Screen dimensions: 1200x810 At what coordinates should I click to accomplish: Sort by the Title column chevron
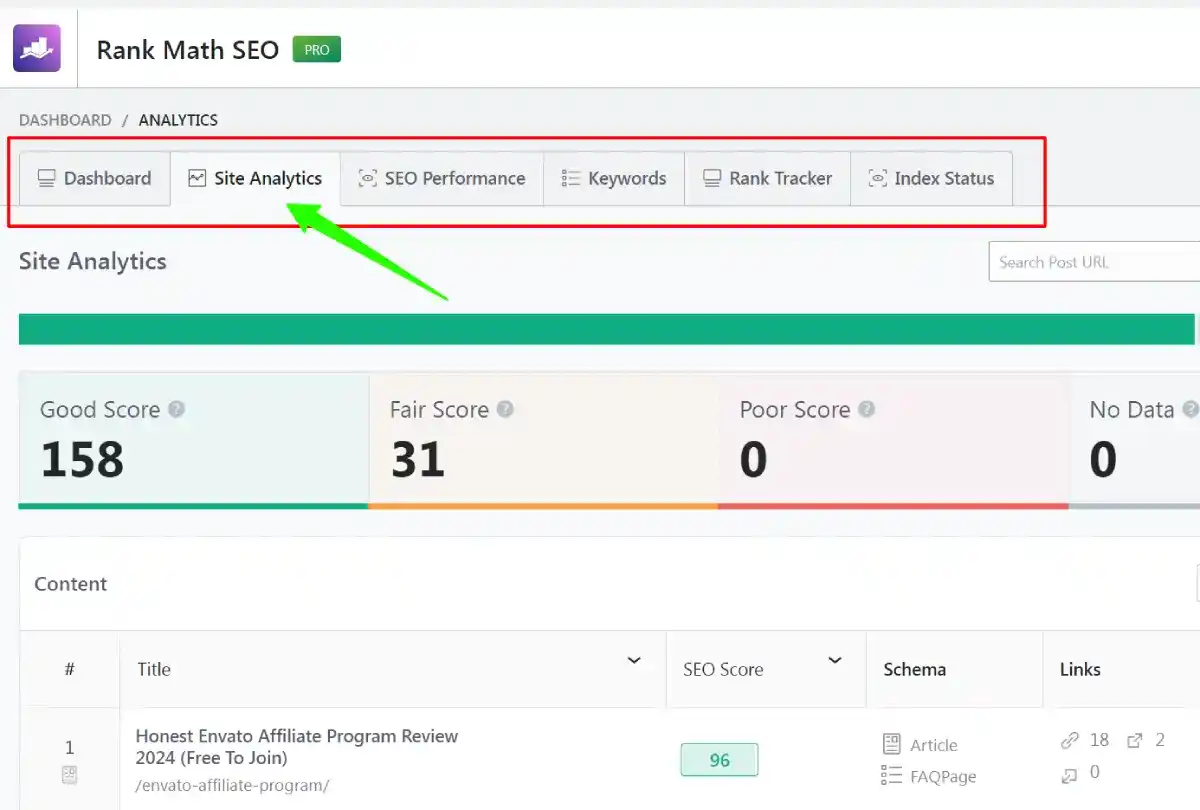634,661
